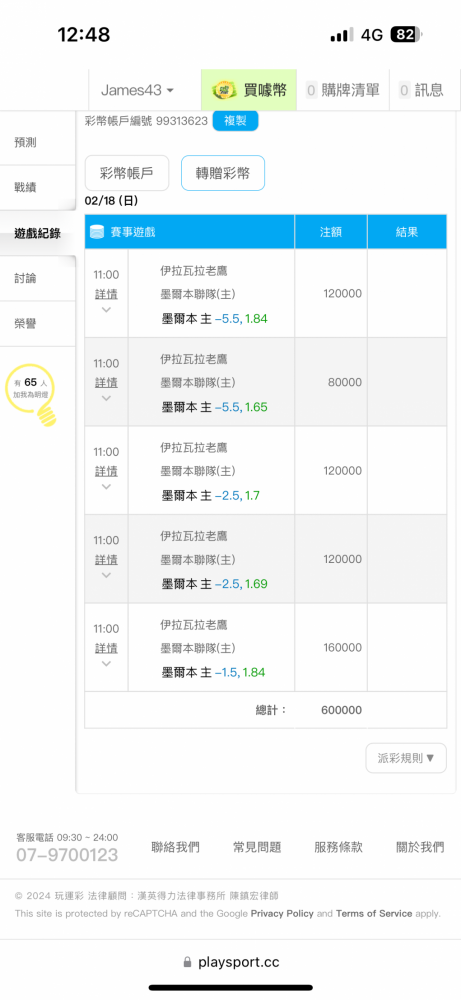Click the 複製 account number button
Screen dimensions: 461x1000
235,121
